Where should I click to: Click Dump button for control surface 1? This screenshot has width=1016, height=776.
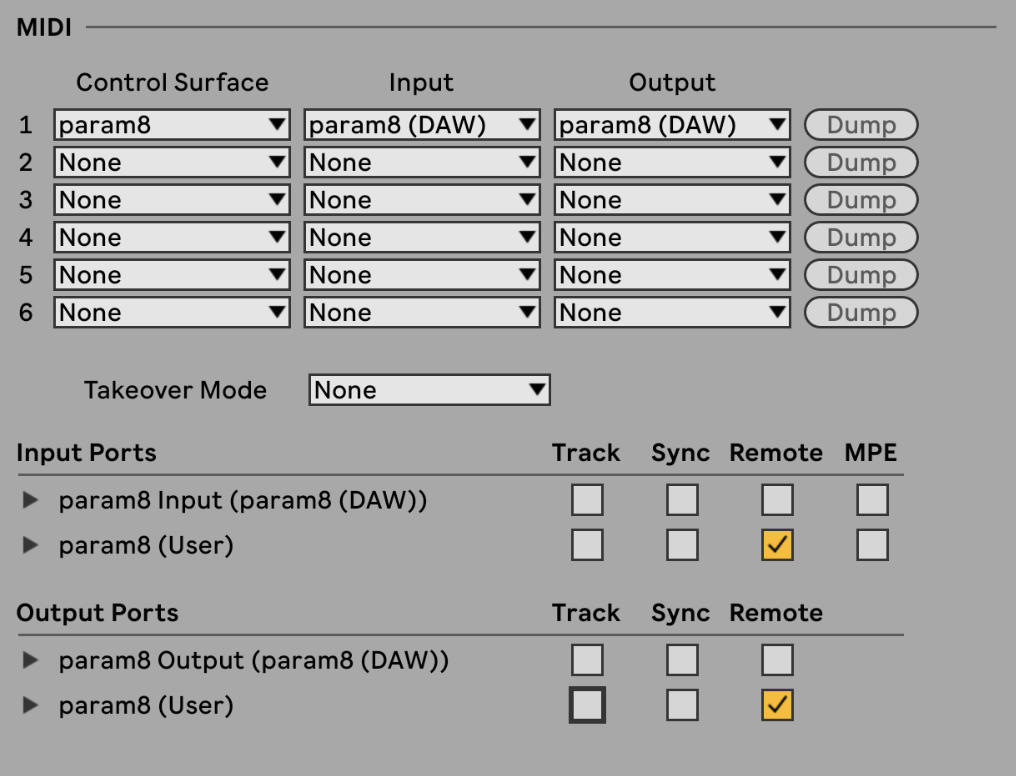pyautogui.click(x=861, y=124)
